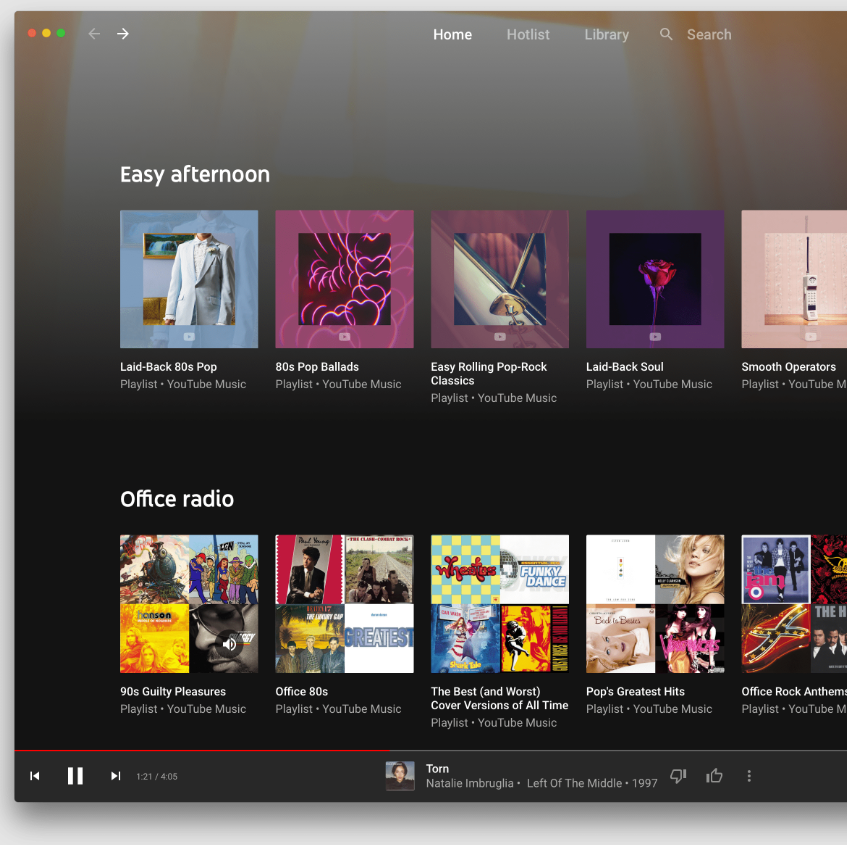Navigate forward using the forward arrow
The width and height of the screenshot is (847, 845).
pos(122,33)
